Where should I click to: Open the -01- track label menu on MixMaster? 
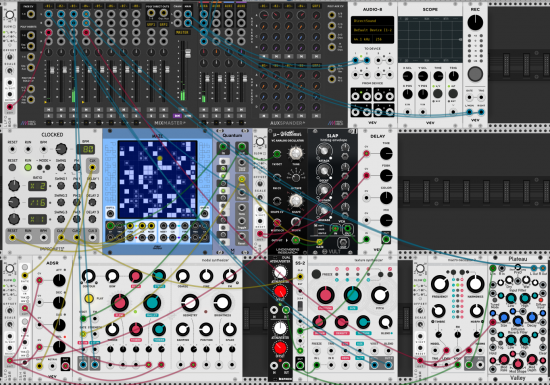pyautogui.click(x=49, y=6)
